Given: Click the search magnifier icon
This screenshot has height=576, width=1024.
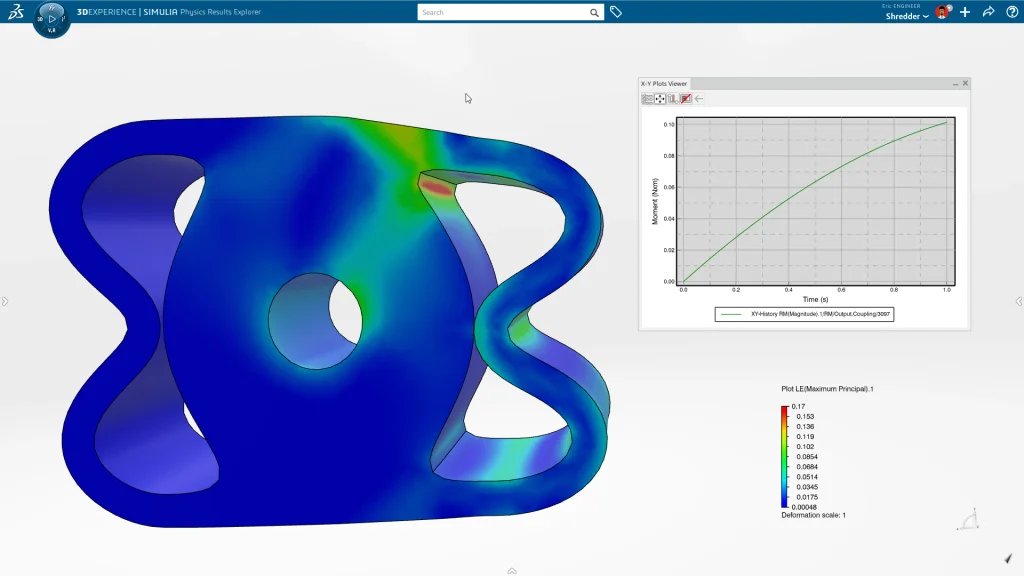Looking at the screenshot, I should [594, 13].
